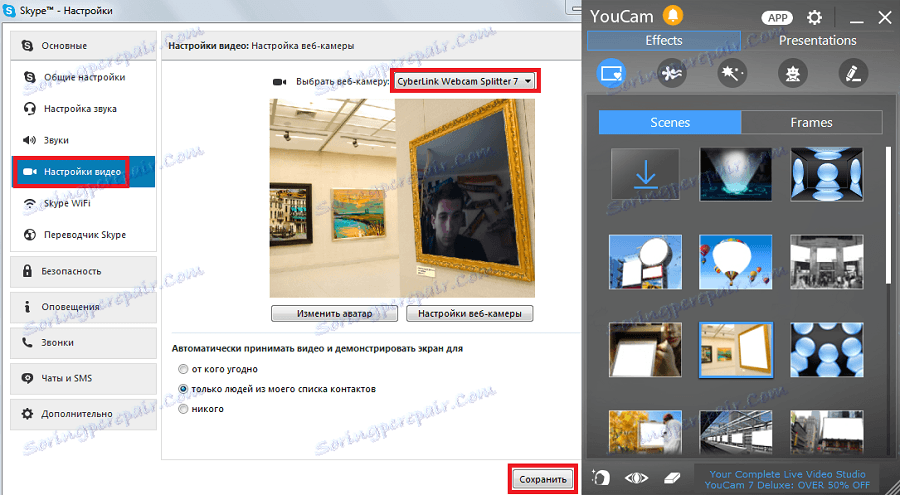
Task: Choose the hot air balloon scene
Action: 736,261
